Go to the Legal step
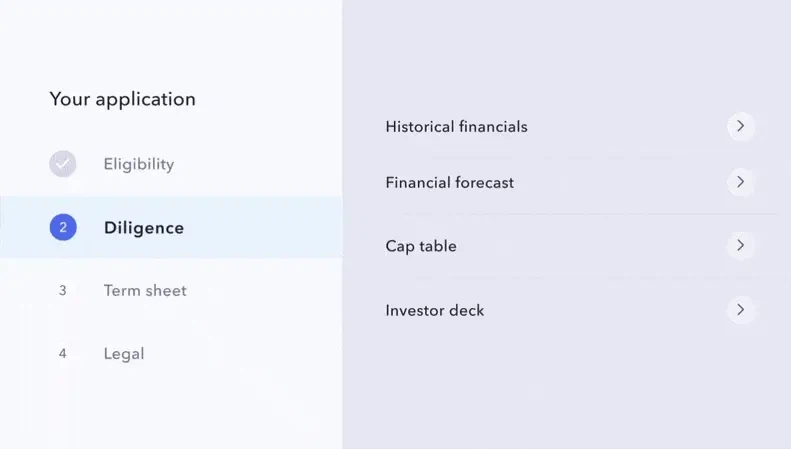 124,354
